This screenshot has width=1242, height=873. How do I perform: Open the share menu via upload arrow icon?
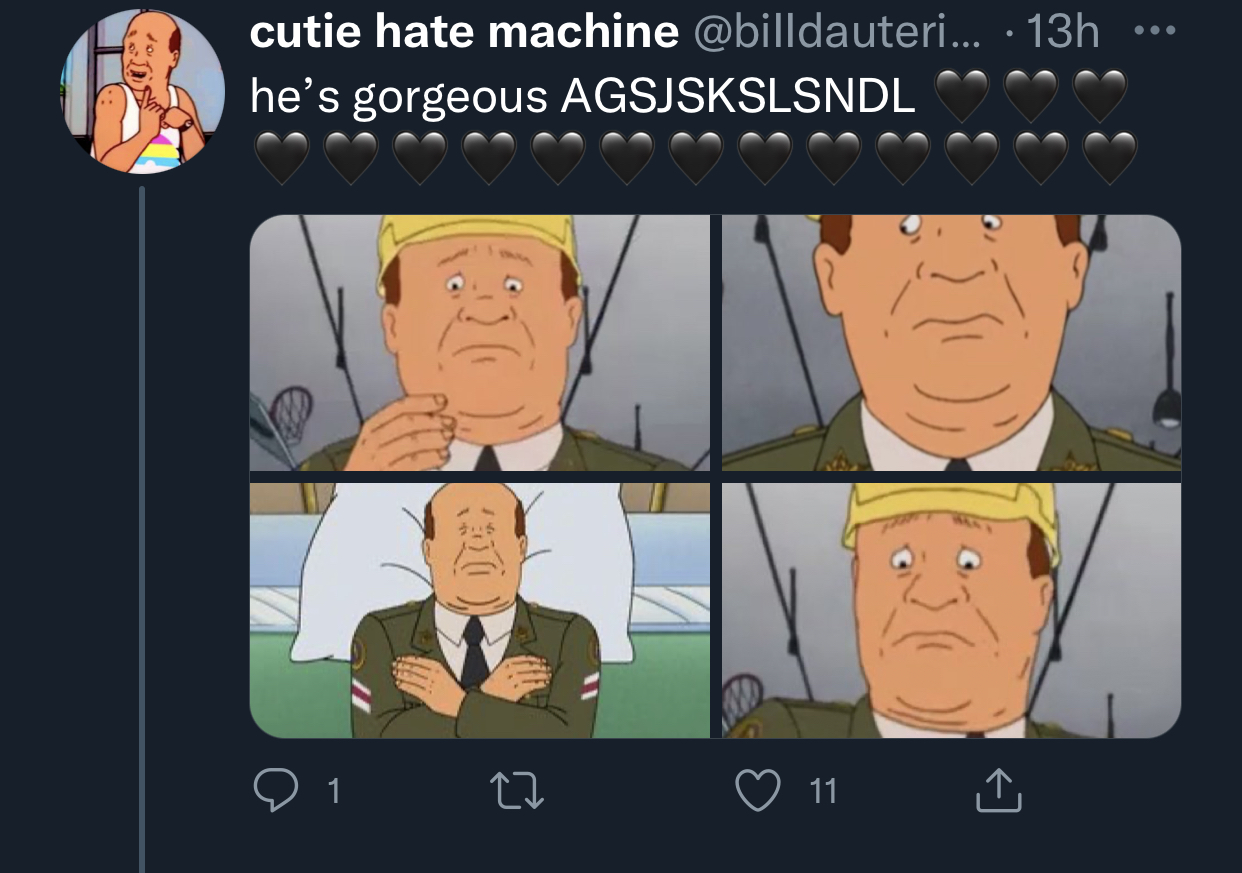coord(999,791)
